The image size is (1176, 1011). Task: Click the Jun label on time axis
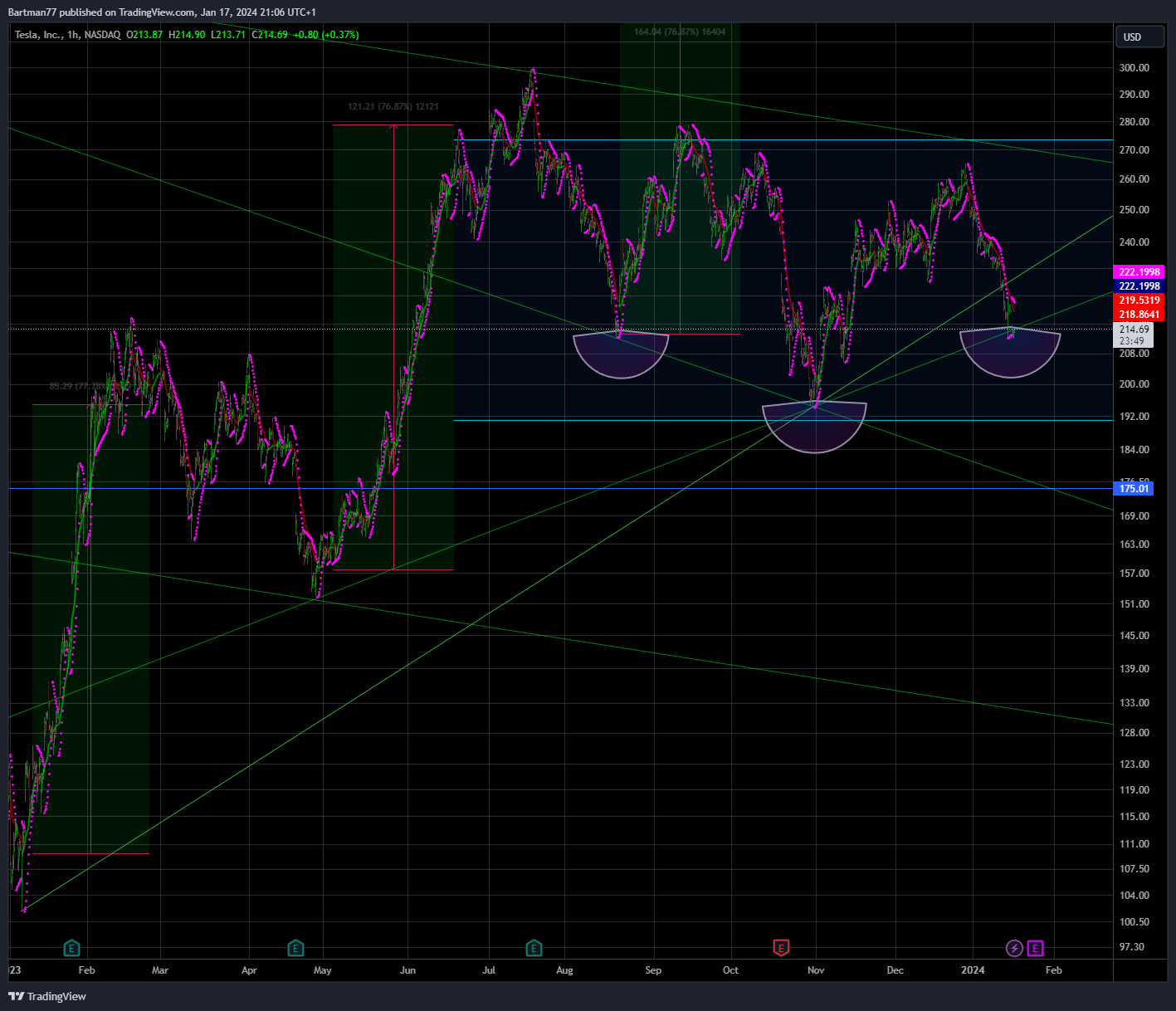coord(407,970)
